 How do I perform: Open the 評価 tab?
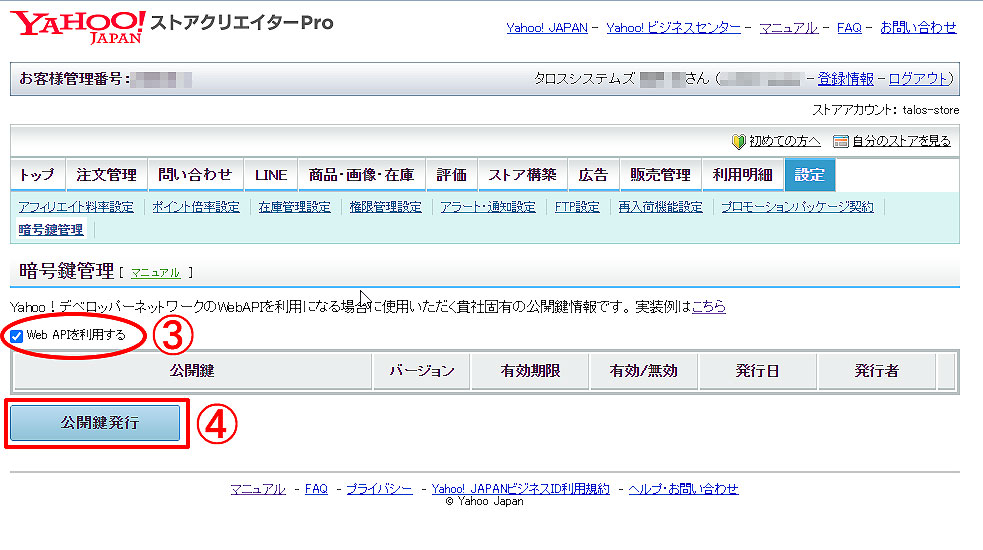pyautogui.click(x=451, y=175)
